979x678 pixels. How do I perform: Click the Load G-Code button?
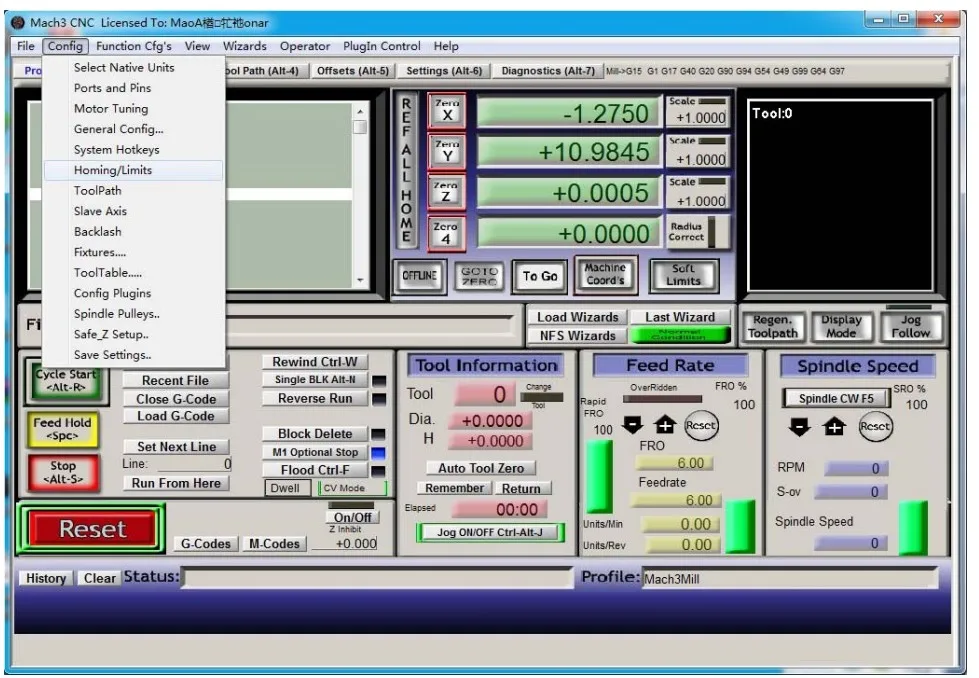coord(176,416)
